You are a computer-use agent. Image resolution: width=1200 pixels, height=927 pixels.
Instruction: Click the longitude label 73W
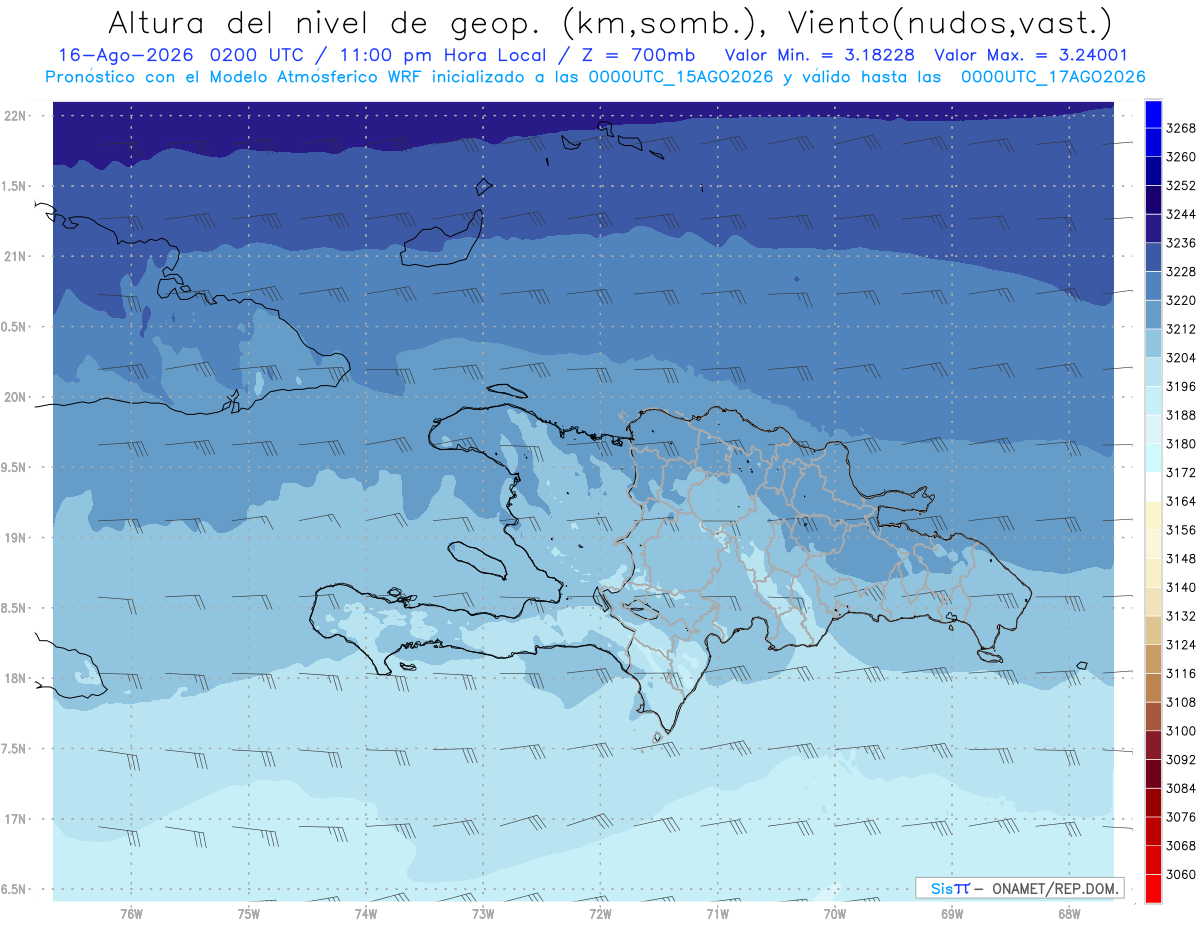(x=483, y=914)
